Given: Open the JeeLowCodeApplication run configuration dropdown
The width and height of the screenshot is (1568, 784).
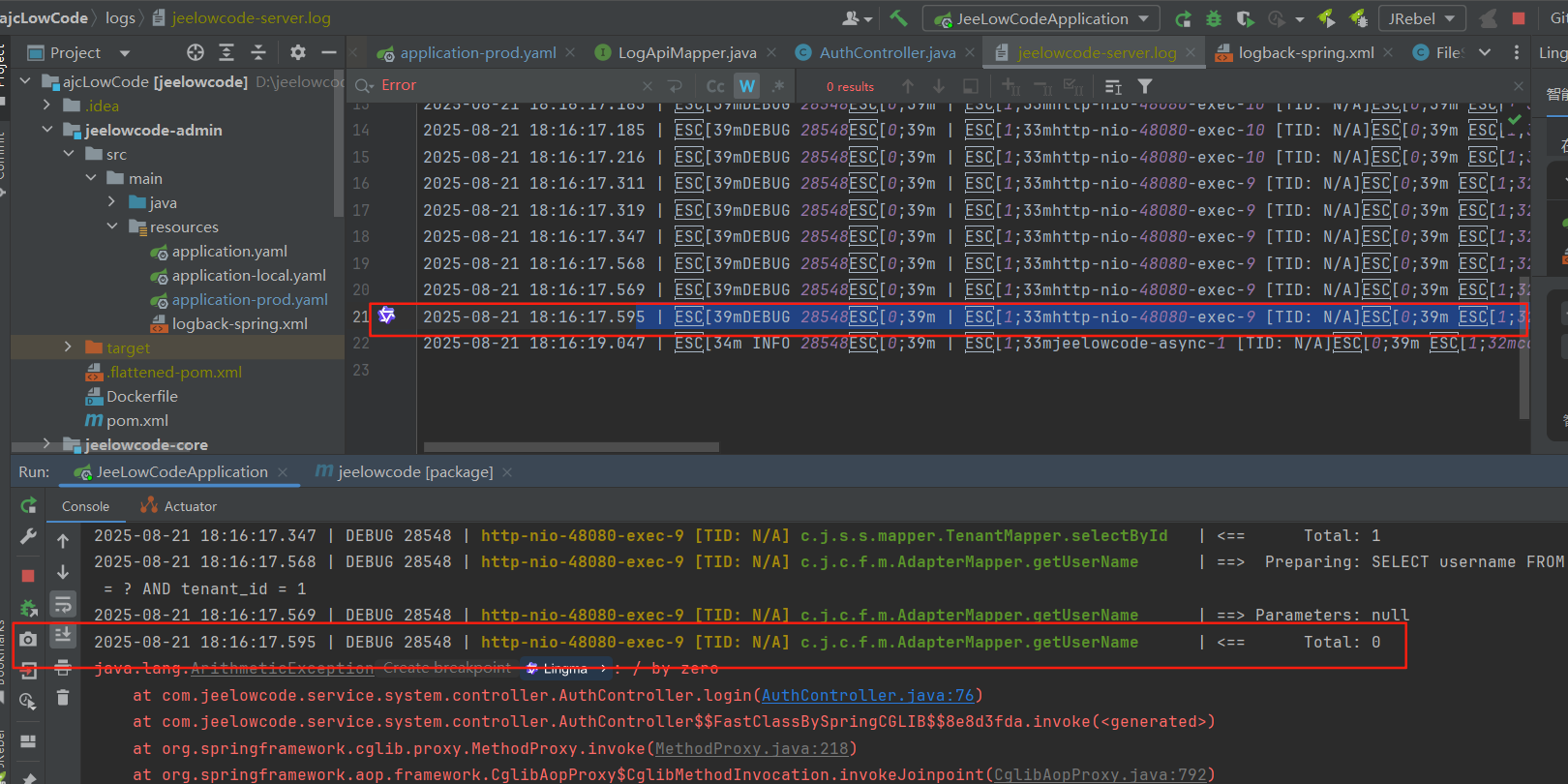Looking at the screenshot, I should tap(1040, 18).
